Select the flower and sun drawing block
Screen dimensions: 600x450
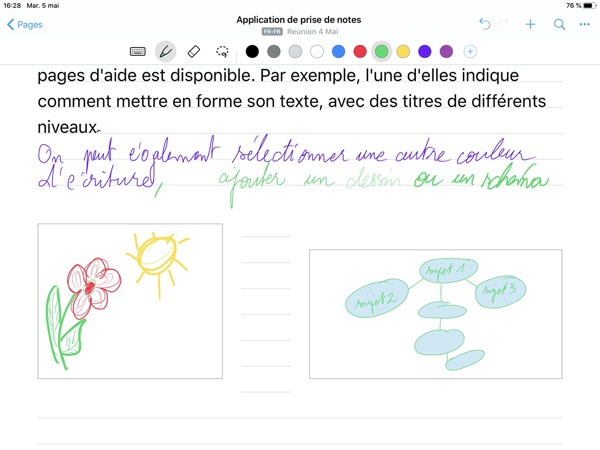pyautogui.click(x=130, y=301)
